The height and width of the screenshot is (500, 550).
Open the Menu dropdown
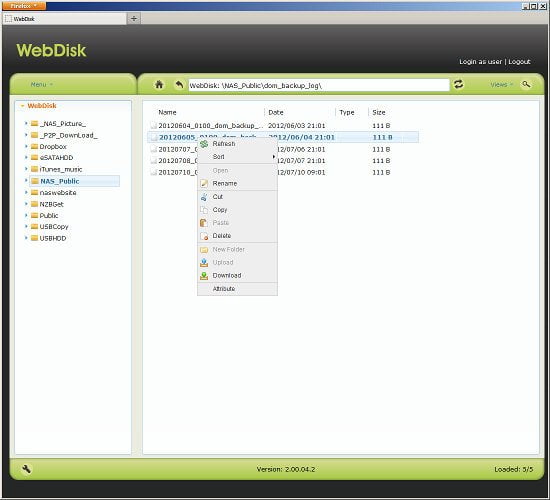click(x=42, y=85)
